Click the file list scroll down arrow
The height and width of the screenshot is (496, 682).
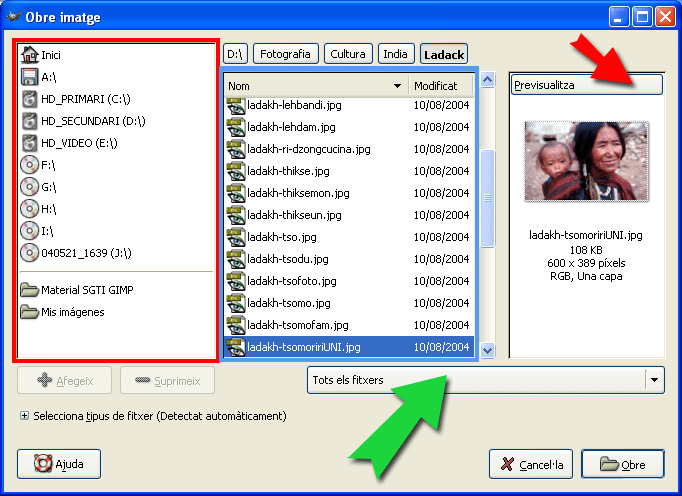tap(488, 350)
